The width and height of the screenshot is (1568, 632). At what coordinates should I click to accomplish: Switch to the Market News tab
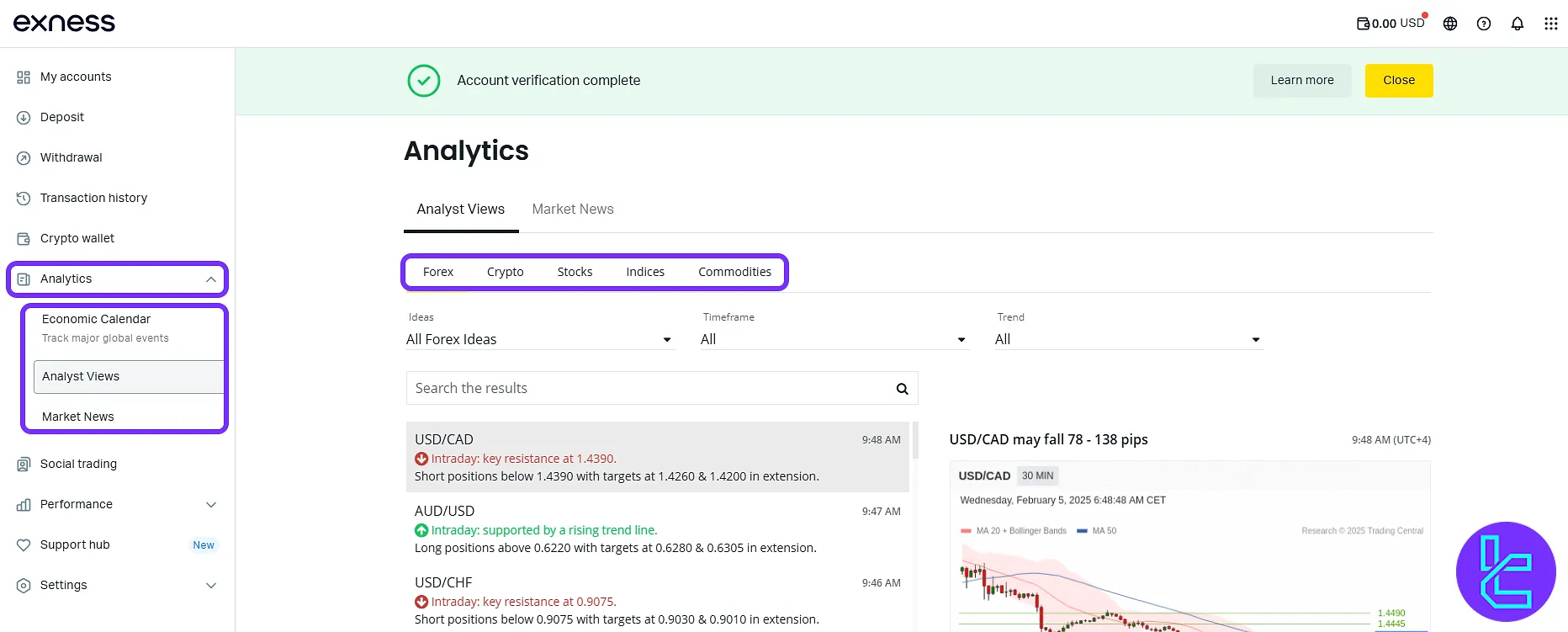pyautogui.click(x=573, y=209)
